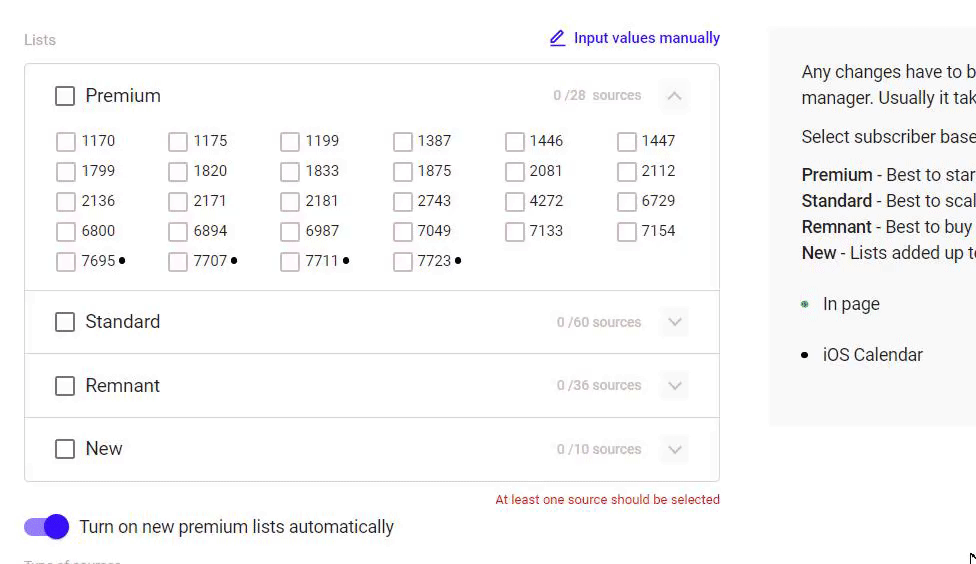Screen dimensions: 976x564
Task: Enable source 2136 checkbox
Action: point(65,201)
